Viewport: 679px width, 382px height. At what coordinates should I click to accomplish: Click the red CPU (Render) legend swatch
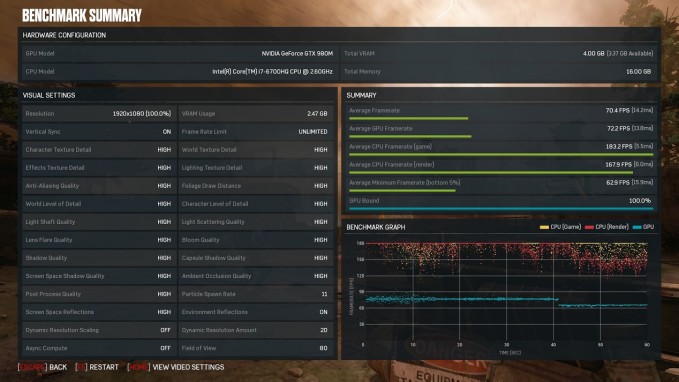pyautogui.click(x=589, y=227)
